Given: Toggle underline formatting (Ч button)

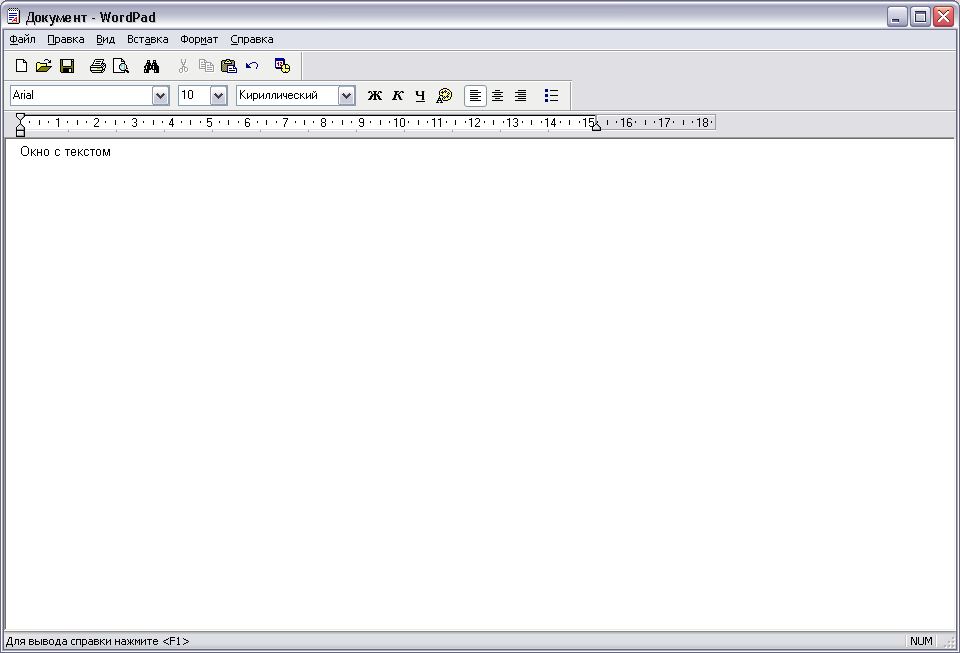Looking at the screenshot, I should (x=420, y=95).
